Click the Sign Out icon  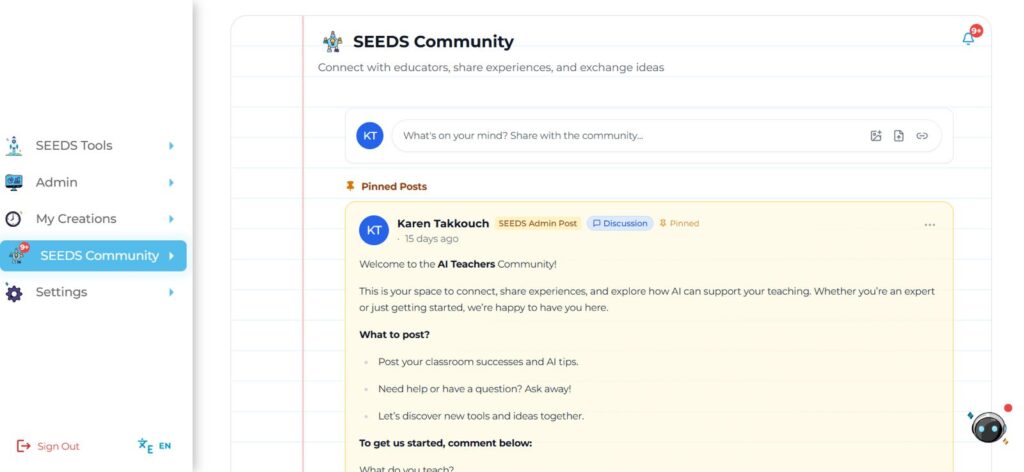pyautogui.click(x=24, y=446)
